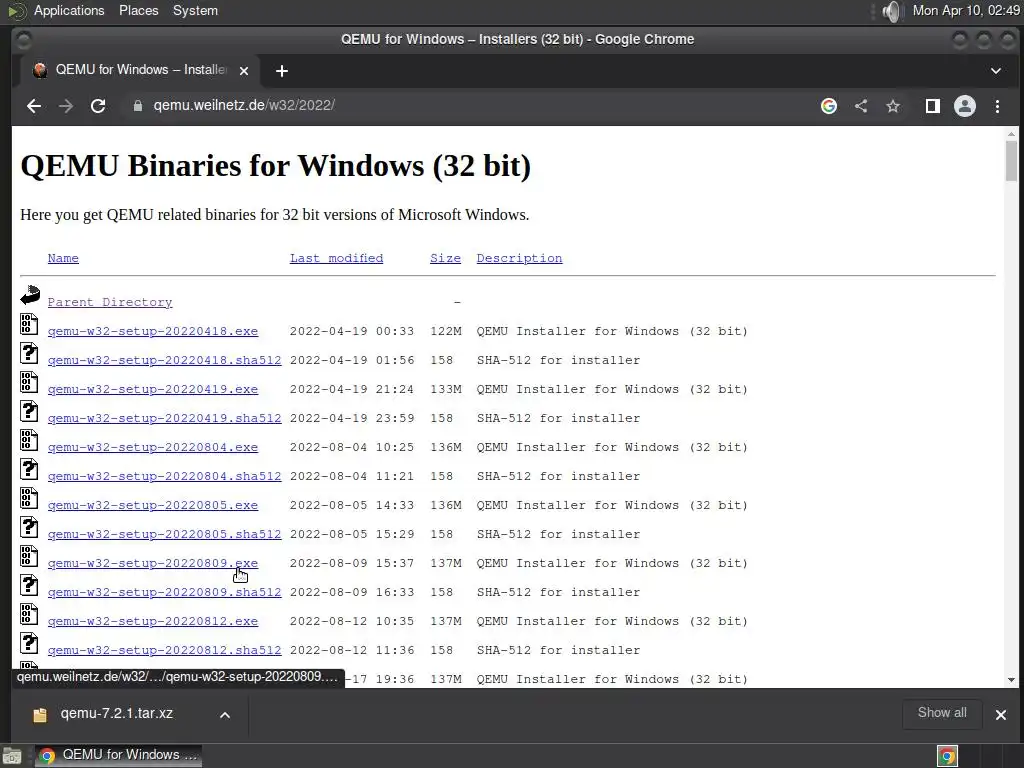Download qemu-w32-setup-20220804.exe
Screen dimensions: 1024x768
point(153,447)
